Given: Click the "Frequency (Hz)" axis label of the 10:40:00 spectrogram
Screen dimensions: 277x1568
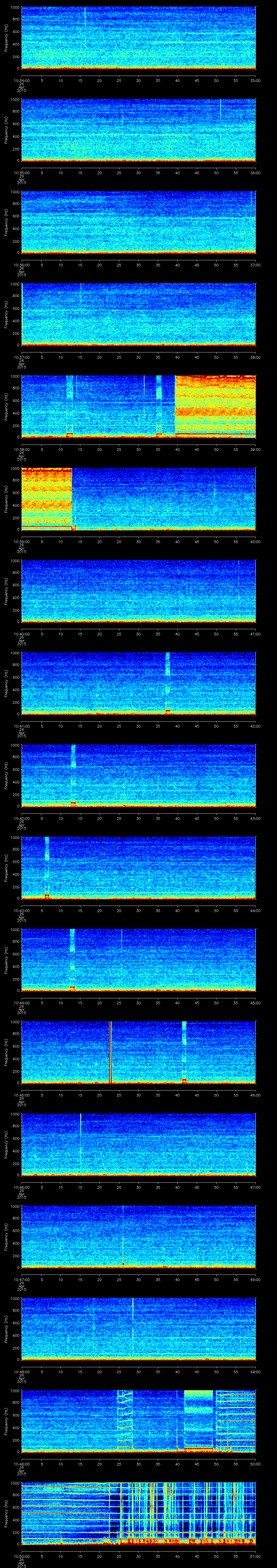Looking at the screenshot, I should [x=6, y=591].
